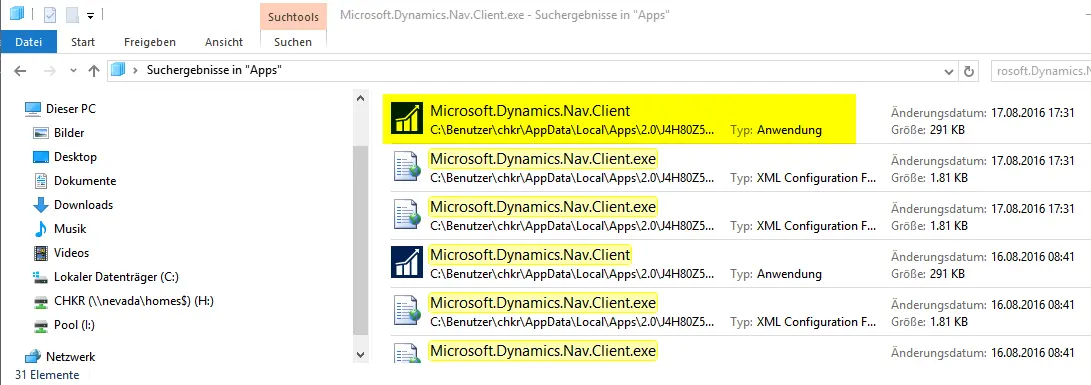Expand the address bar history dropdown
Screen dimensions: 1091x385
pyautogui.click(x=949, y=71)
